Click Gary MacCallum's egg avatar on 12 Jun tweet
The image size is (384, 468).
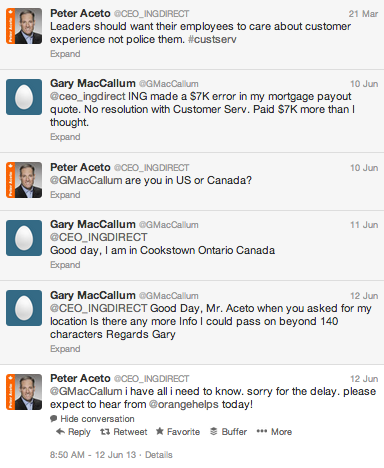24,308
